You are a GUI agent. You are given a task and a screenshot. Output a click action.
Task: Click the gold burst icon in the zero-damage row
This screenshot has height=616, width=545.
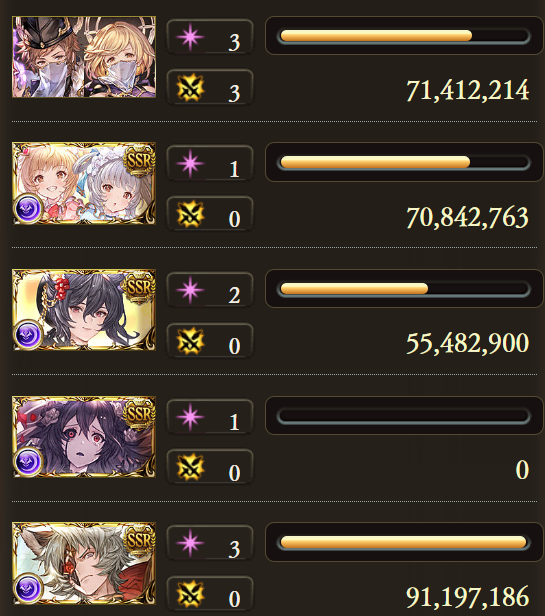point(190,468)
